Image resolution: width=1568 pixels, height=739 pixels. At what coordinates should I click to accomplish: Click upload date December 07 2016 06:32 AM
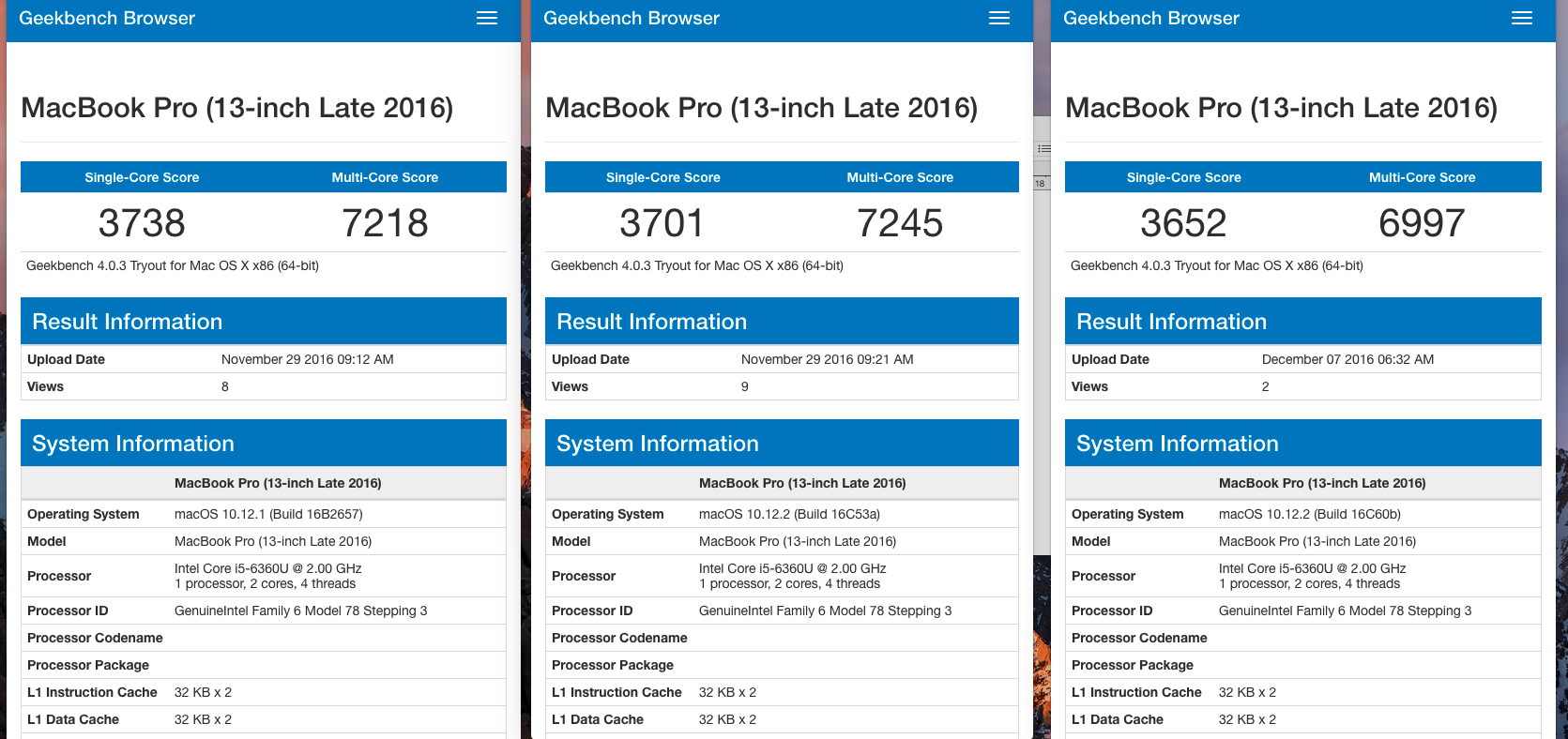[1347, 359]
